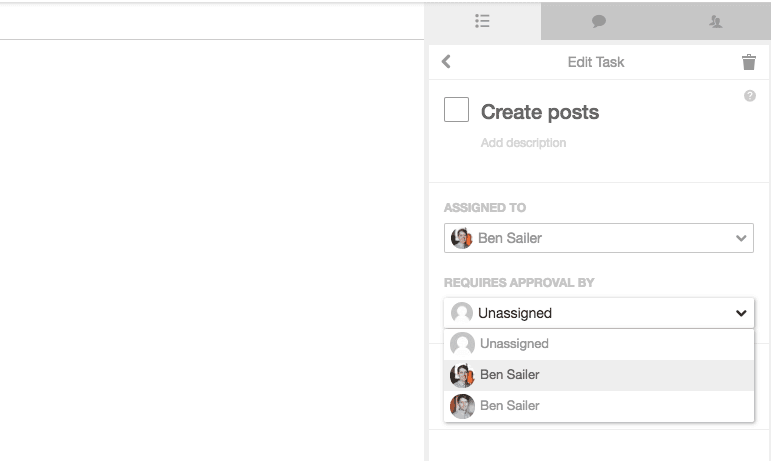This screenshot has height=461, width=771.
Task: Click the gray placeholder avatar in approval field
Action: click(462, 313)
